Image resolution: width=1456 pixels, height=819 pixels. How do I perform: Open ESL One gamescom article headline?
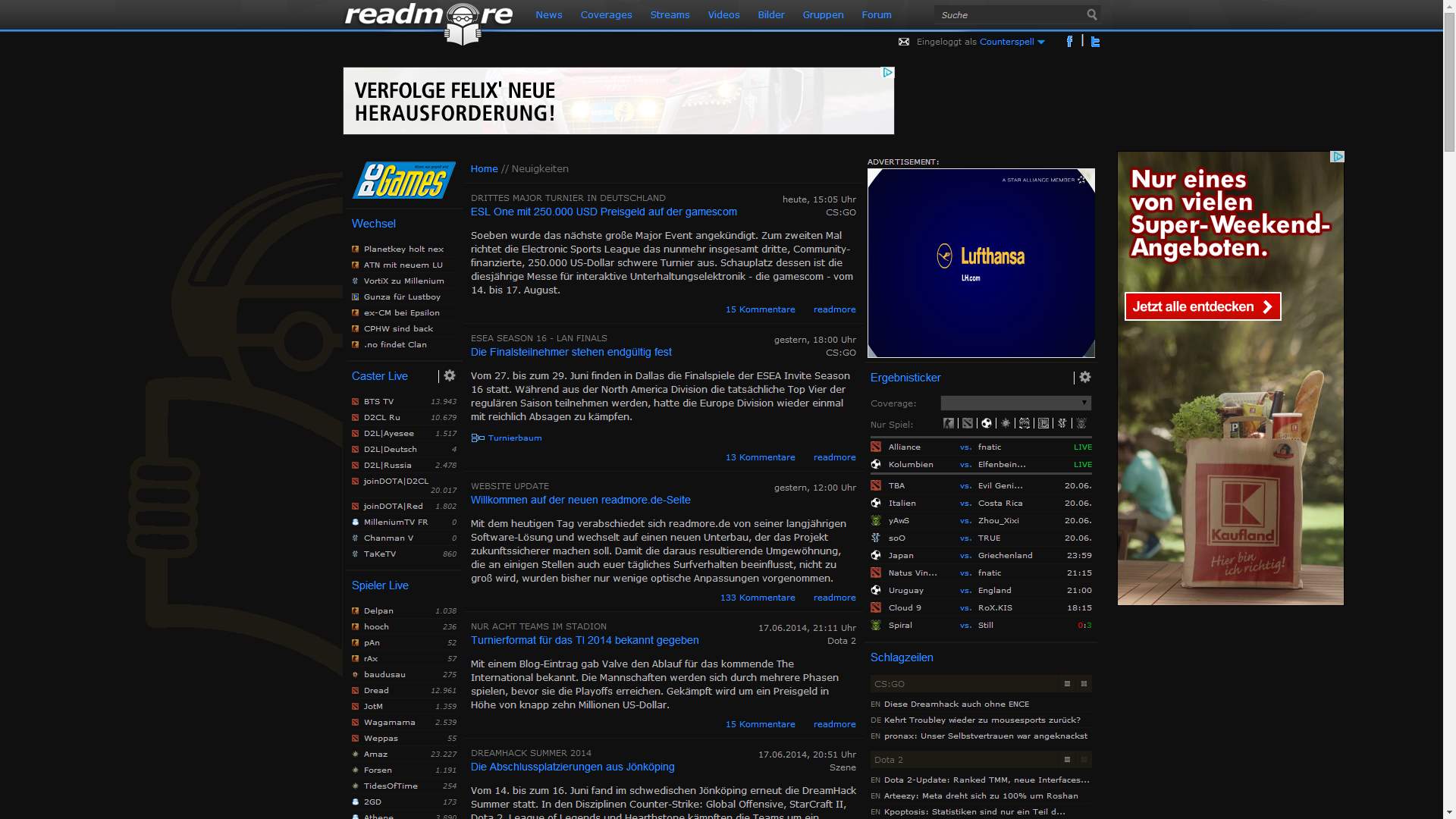604,212
